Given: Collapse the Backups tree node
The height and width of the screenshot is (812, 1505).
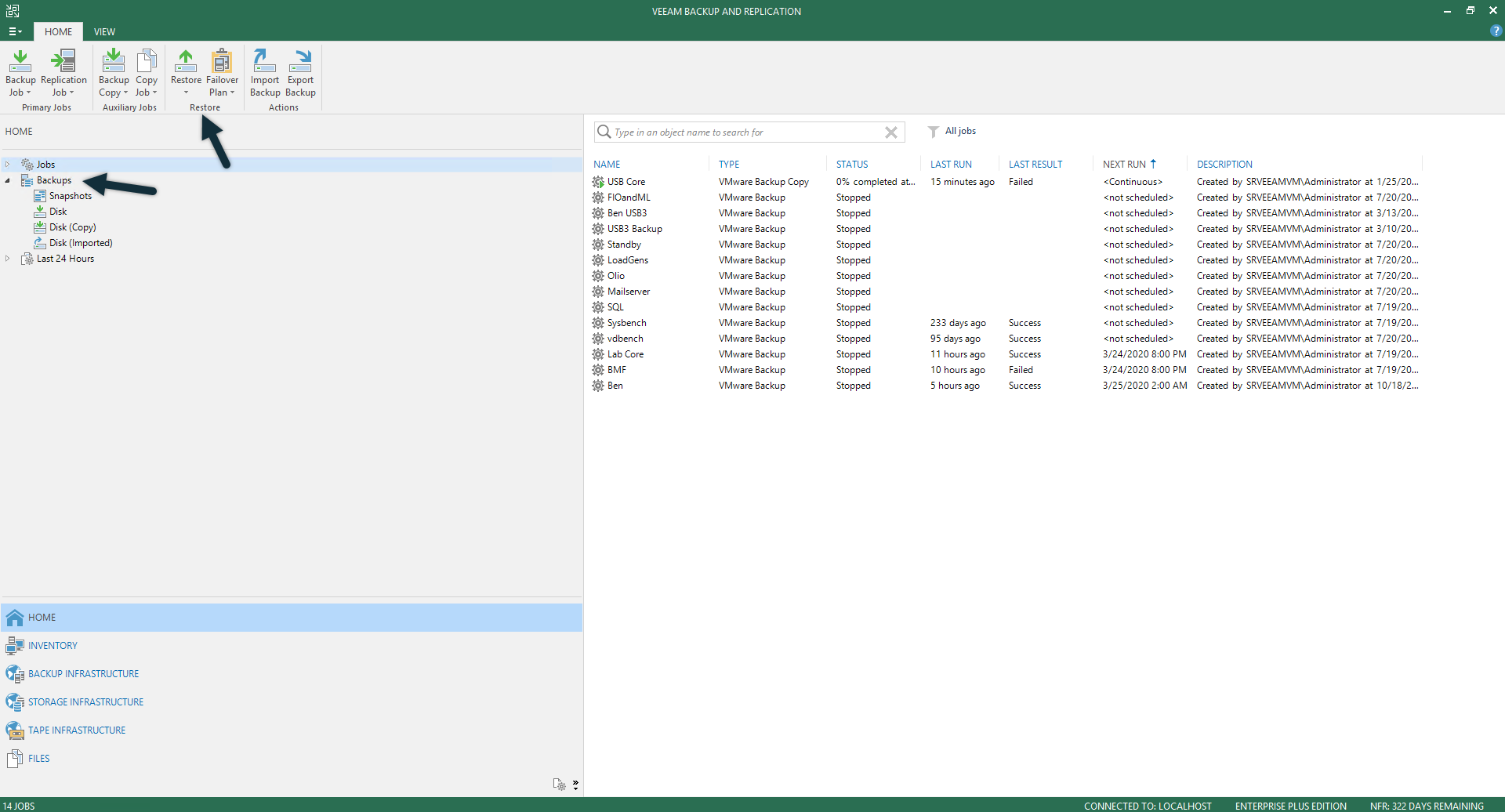Looking at the screenshot, I should tap(8, 180).
